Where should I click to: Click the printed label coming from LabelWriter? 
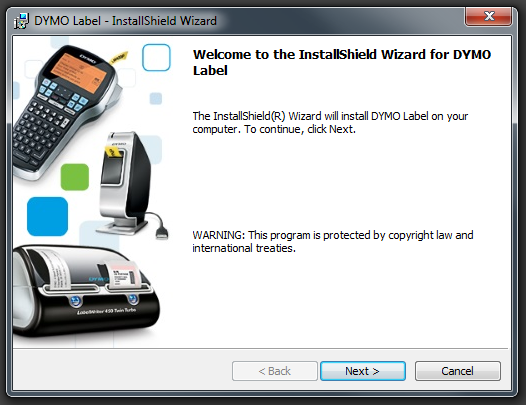pos(122,274)
